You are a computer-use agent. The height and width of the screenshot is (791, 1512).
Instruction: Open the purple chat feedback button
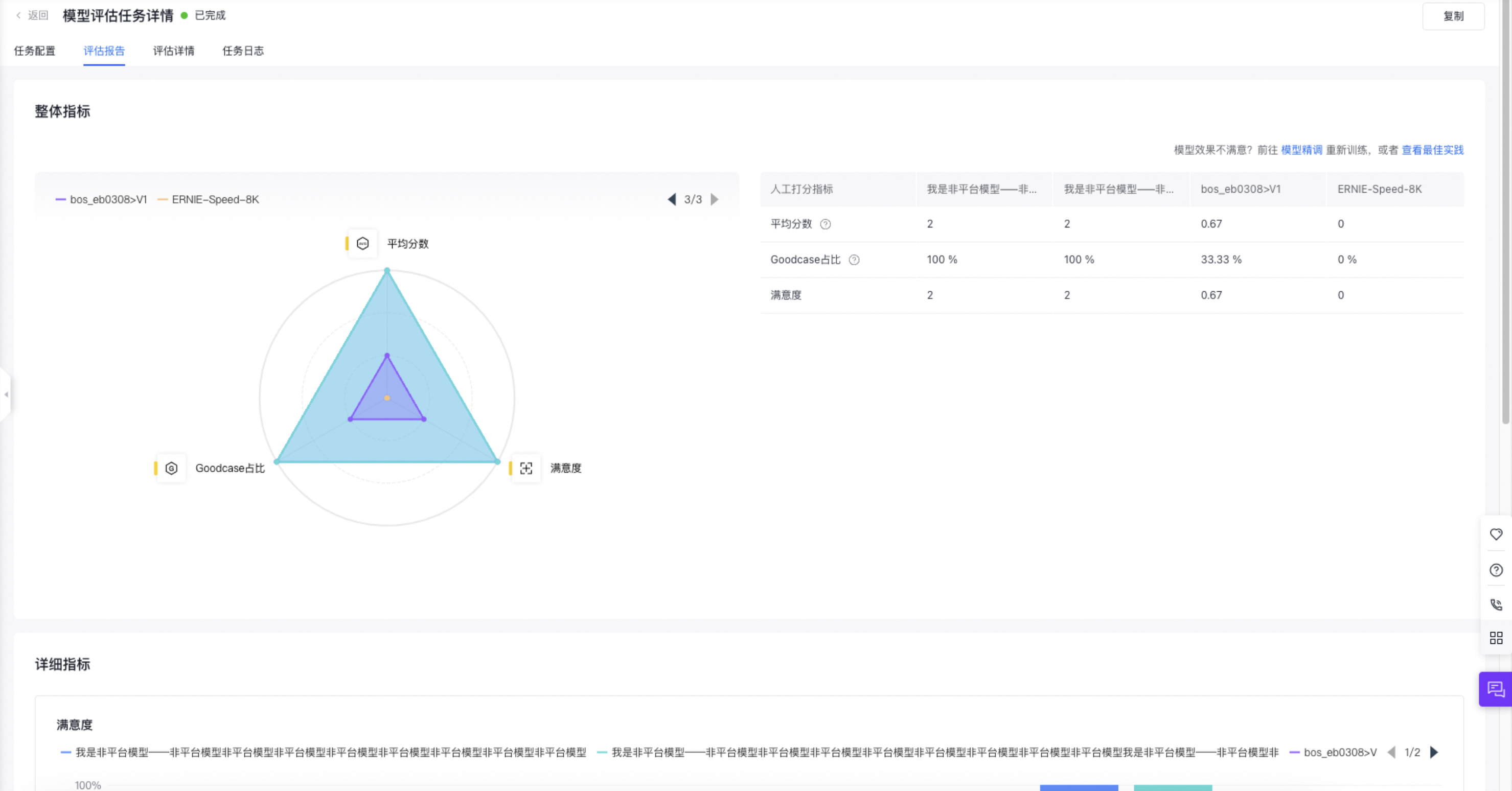coord(1496,689)
